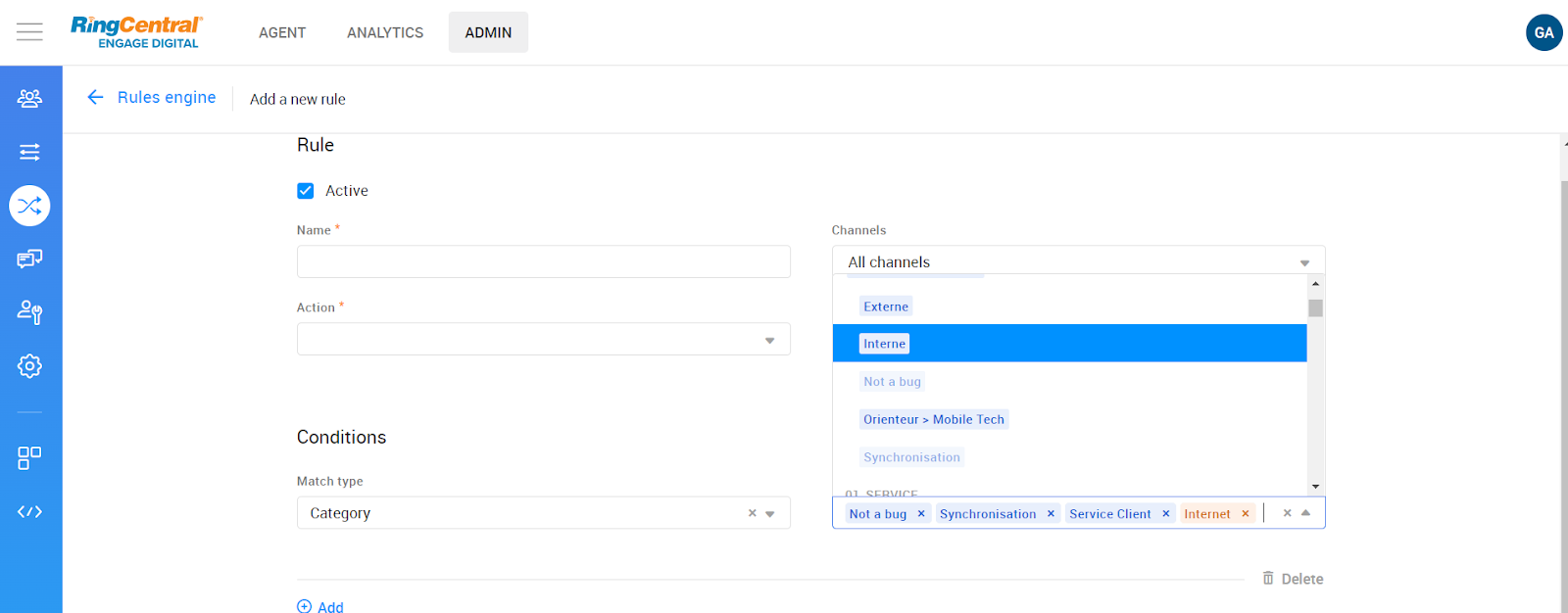Open the hamburger navigation menu

tap(29, 32)
